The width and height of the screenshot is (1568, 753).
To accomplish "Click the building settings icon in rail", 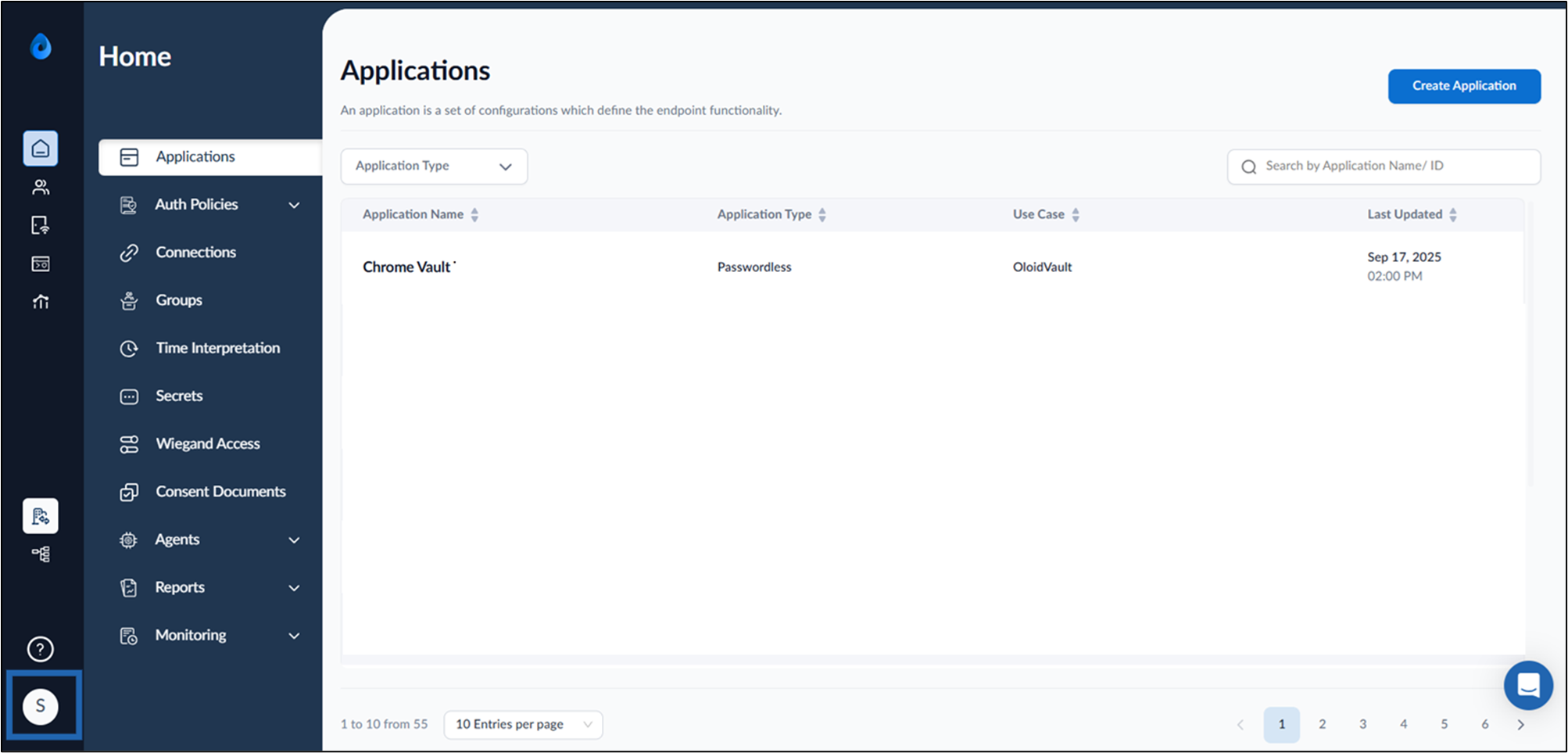I will 41,516.
